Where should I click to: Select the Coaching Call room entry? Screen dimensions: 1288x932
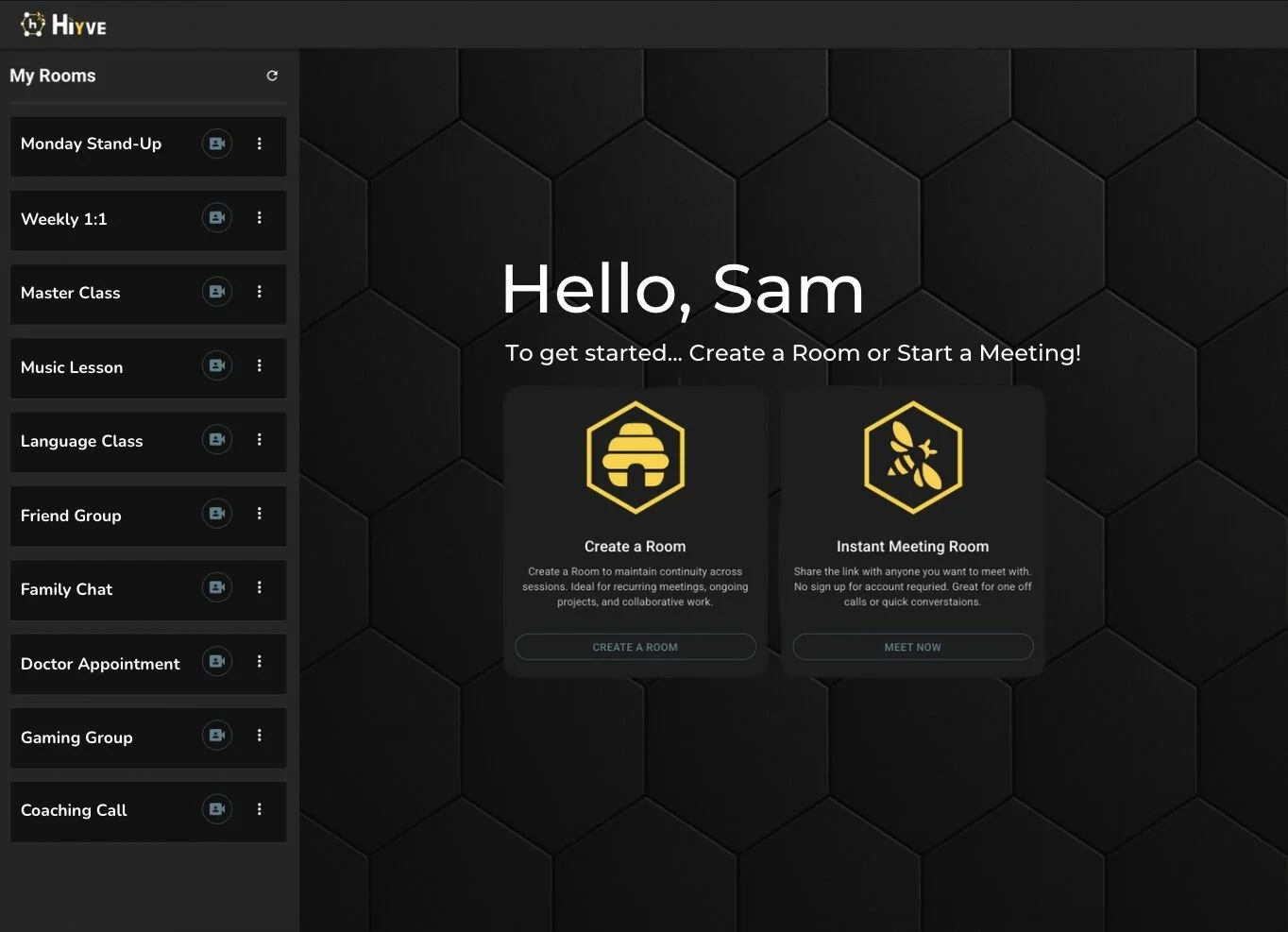(x=75, y=810)
